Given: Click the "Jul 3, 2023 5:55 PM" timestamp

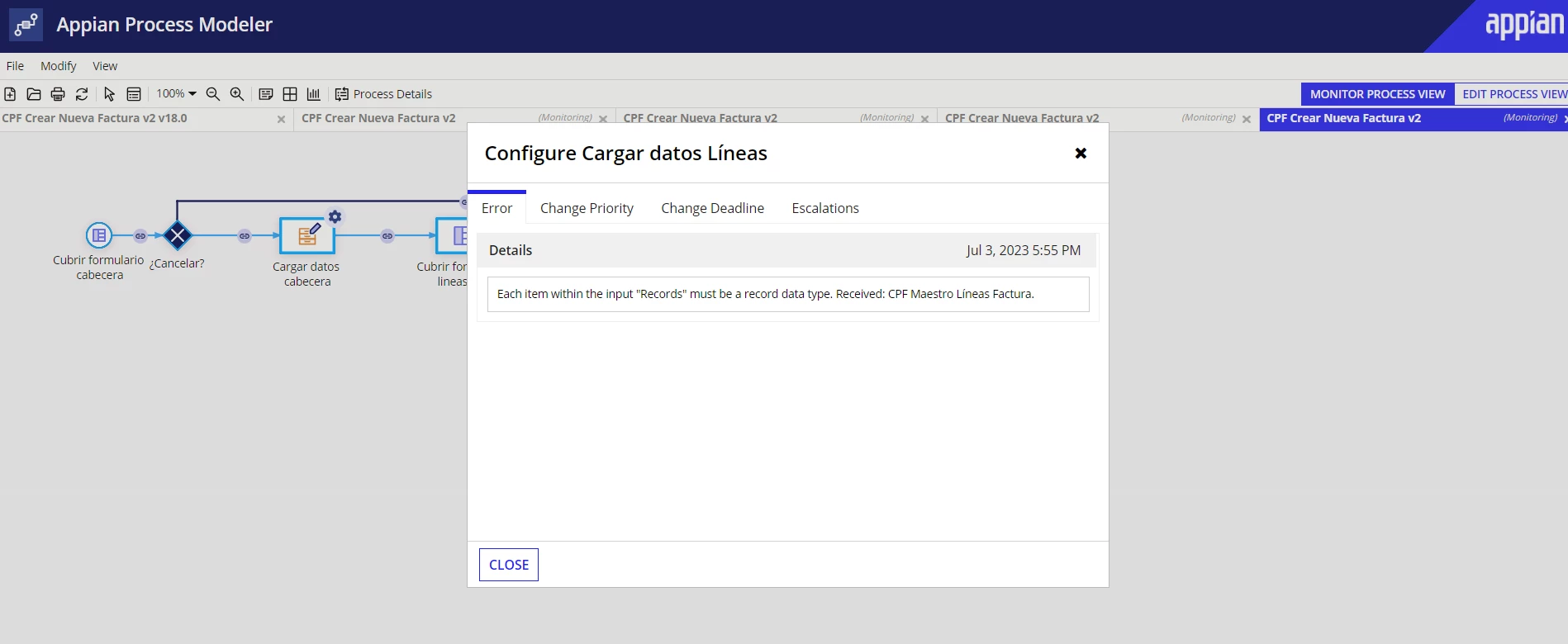Looking at the screenshot, I should [1023, 250].
